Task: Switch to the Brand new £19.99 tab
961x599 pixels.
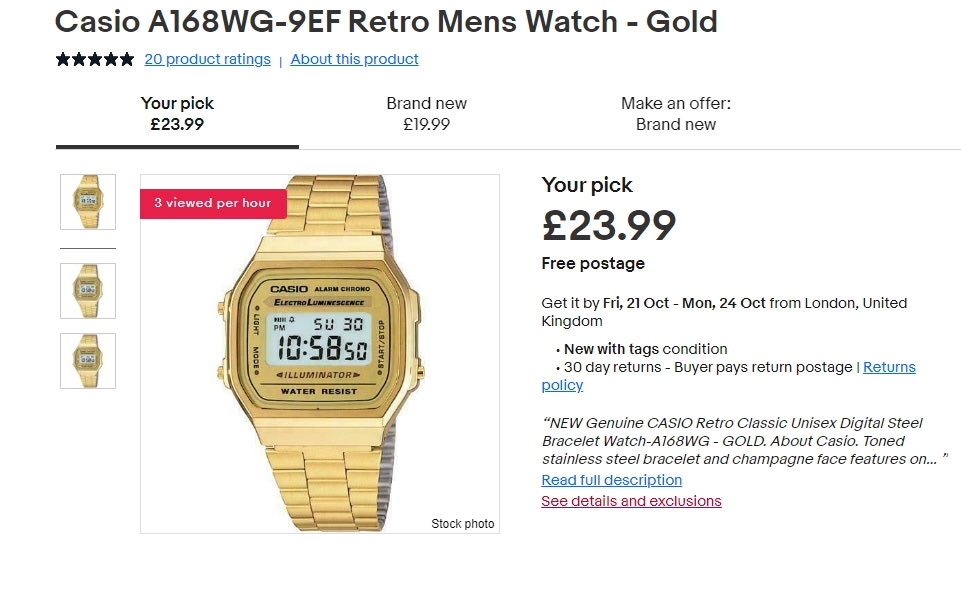Action: click(x=426, y=114)
